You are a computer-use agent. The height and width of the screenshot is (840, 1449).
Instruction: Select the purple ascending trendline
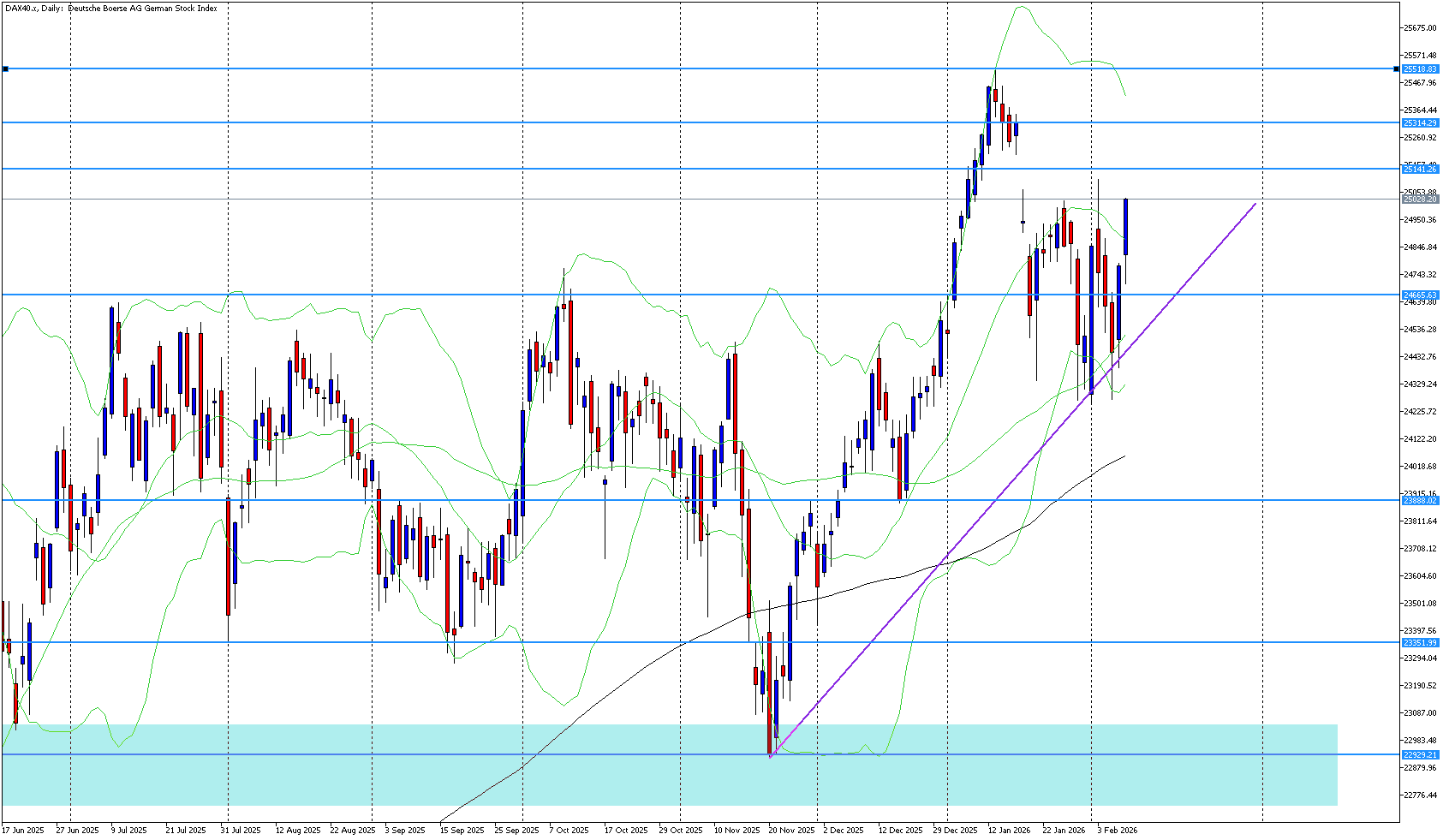point(1013,480)
